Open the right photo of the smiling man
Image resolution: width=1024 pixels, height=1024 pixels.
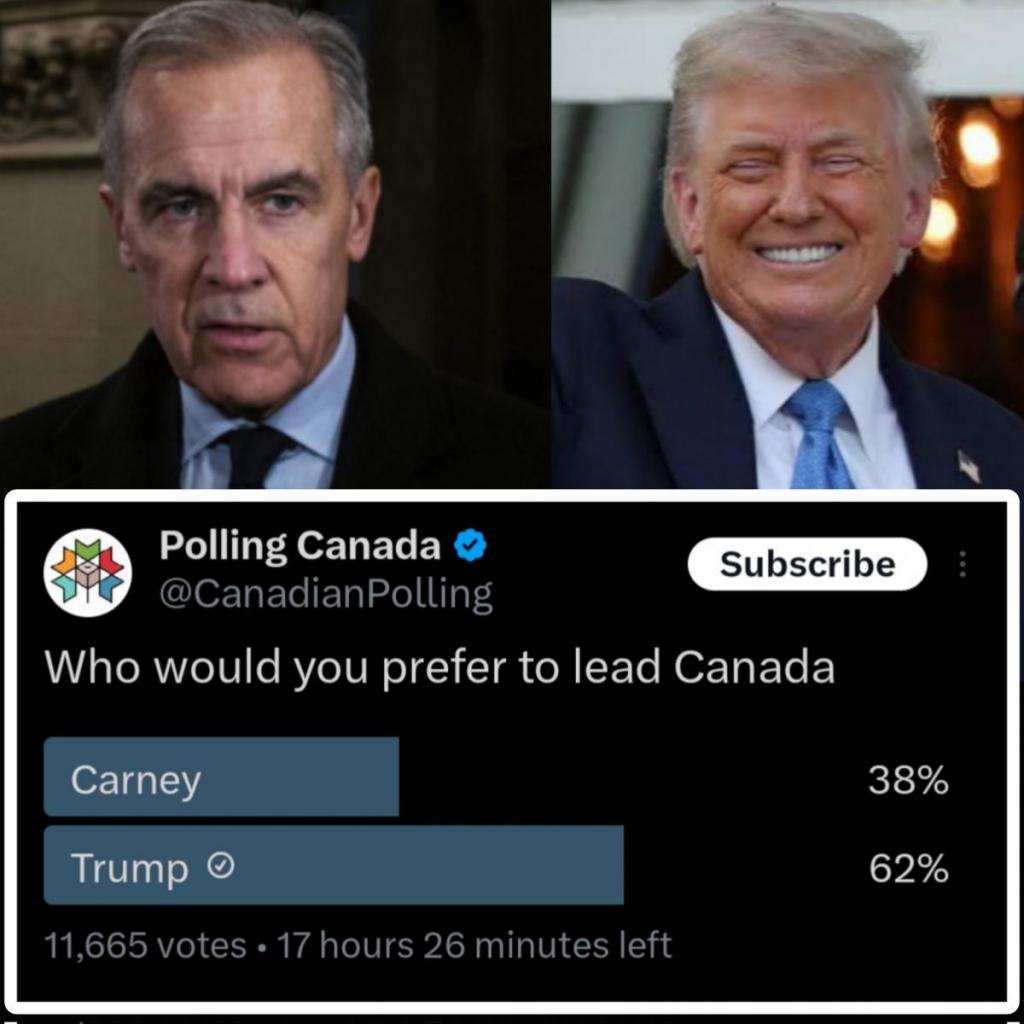[788, 244]
